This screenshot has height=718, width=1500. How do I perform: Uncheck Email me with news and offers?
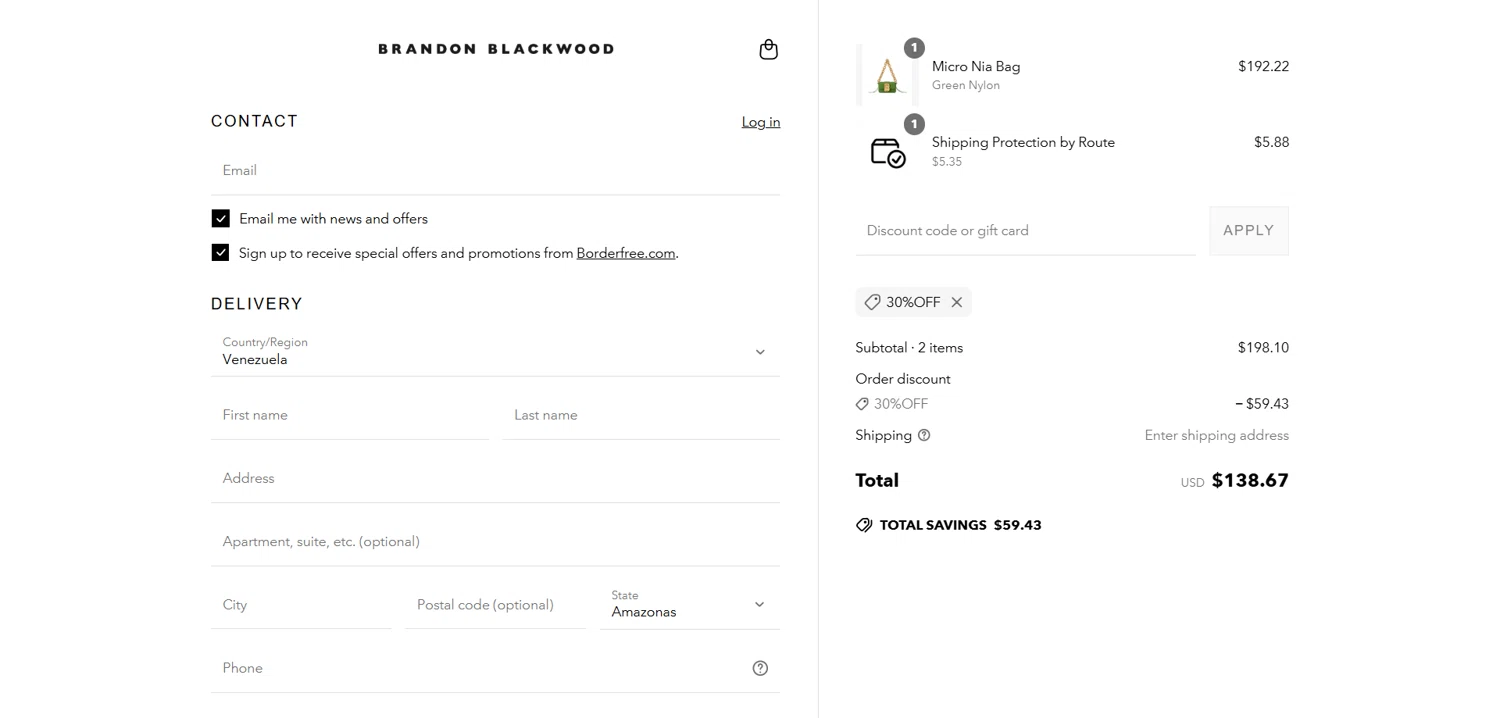[x=221, y=218]
